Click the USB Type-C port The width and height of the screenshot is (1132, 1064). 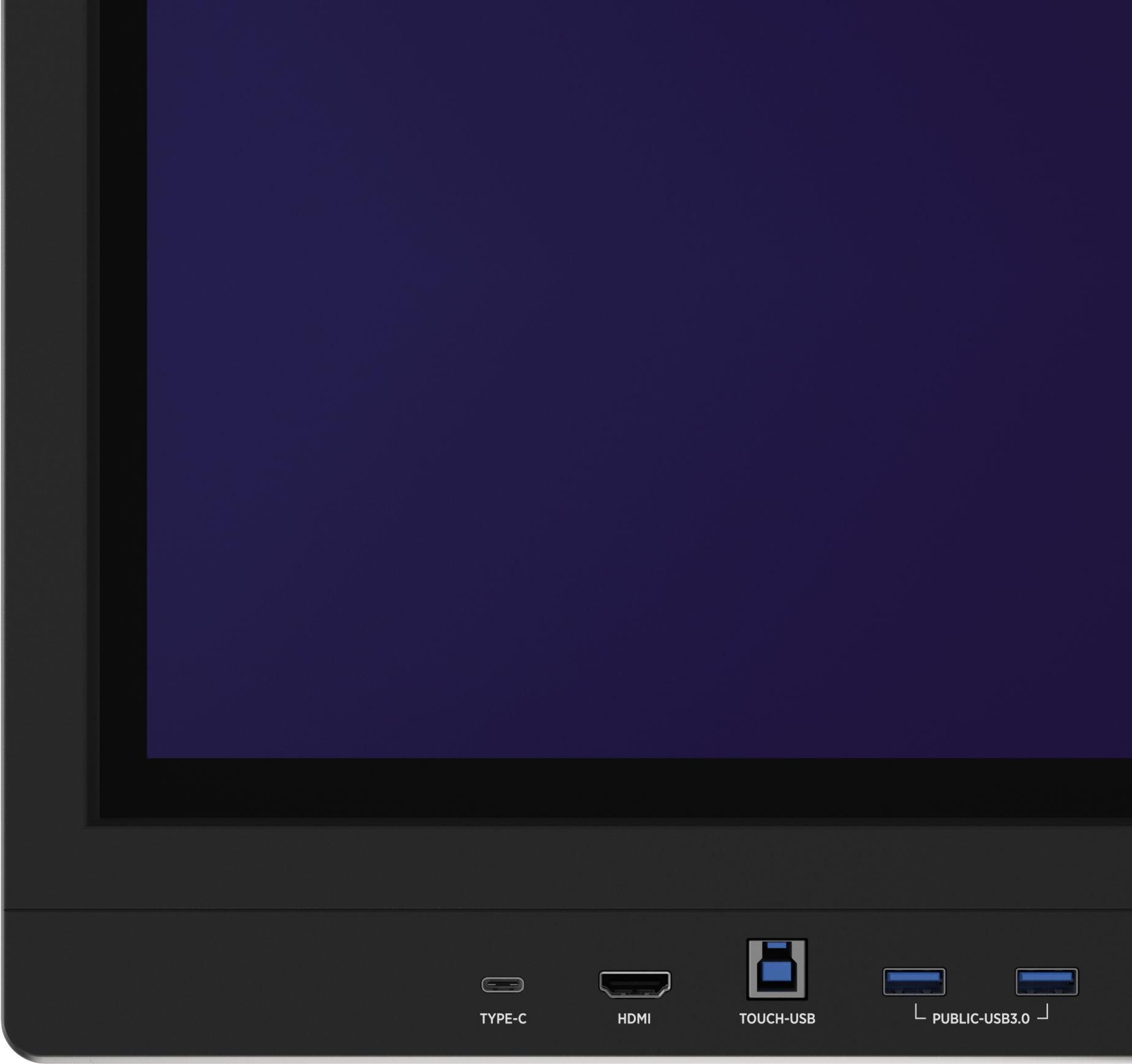coord(502,984)
